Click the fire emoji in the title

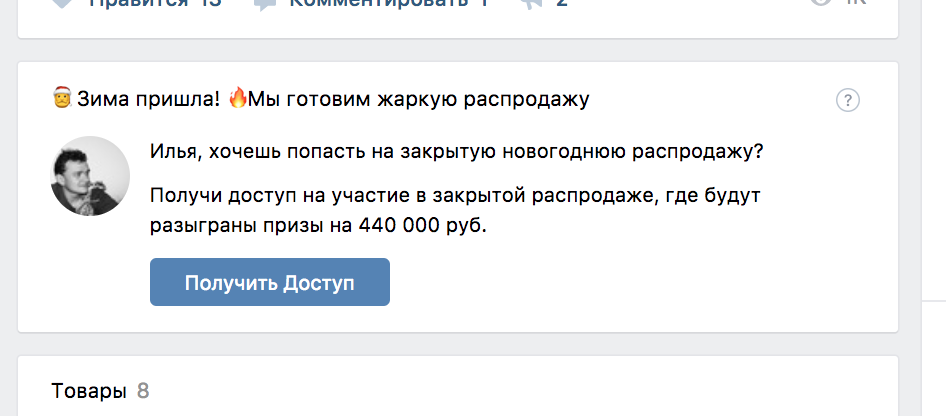[x=237, y=98]
